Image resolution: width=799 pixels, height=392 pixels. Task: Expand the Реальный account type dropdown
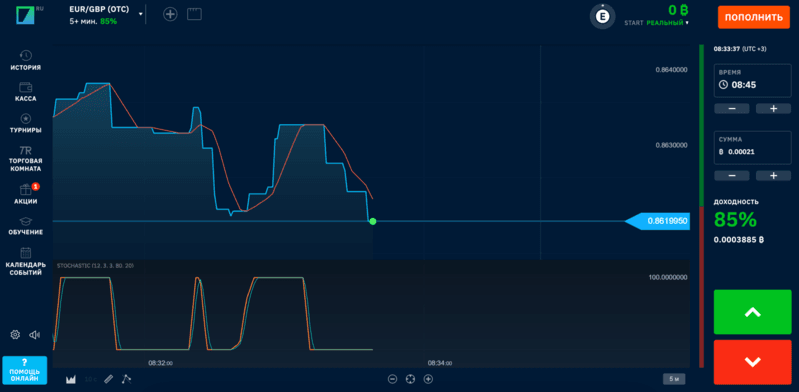pos(668,23)
